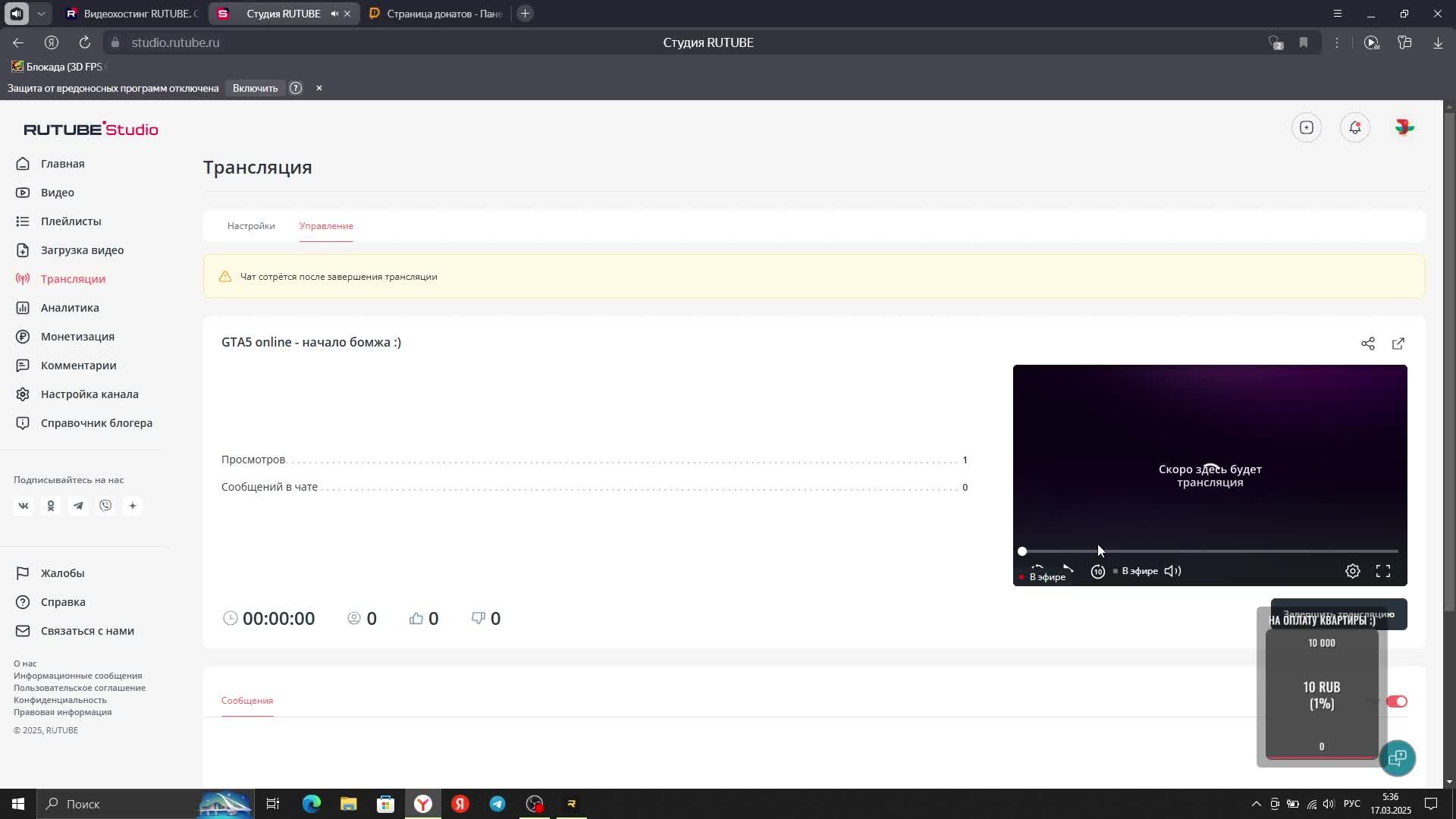Open the tab list dropdown chevron
Viewport: 1456px width, 819px height.
point(42,14)
